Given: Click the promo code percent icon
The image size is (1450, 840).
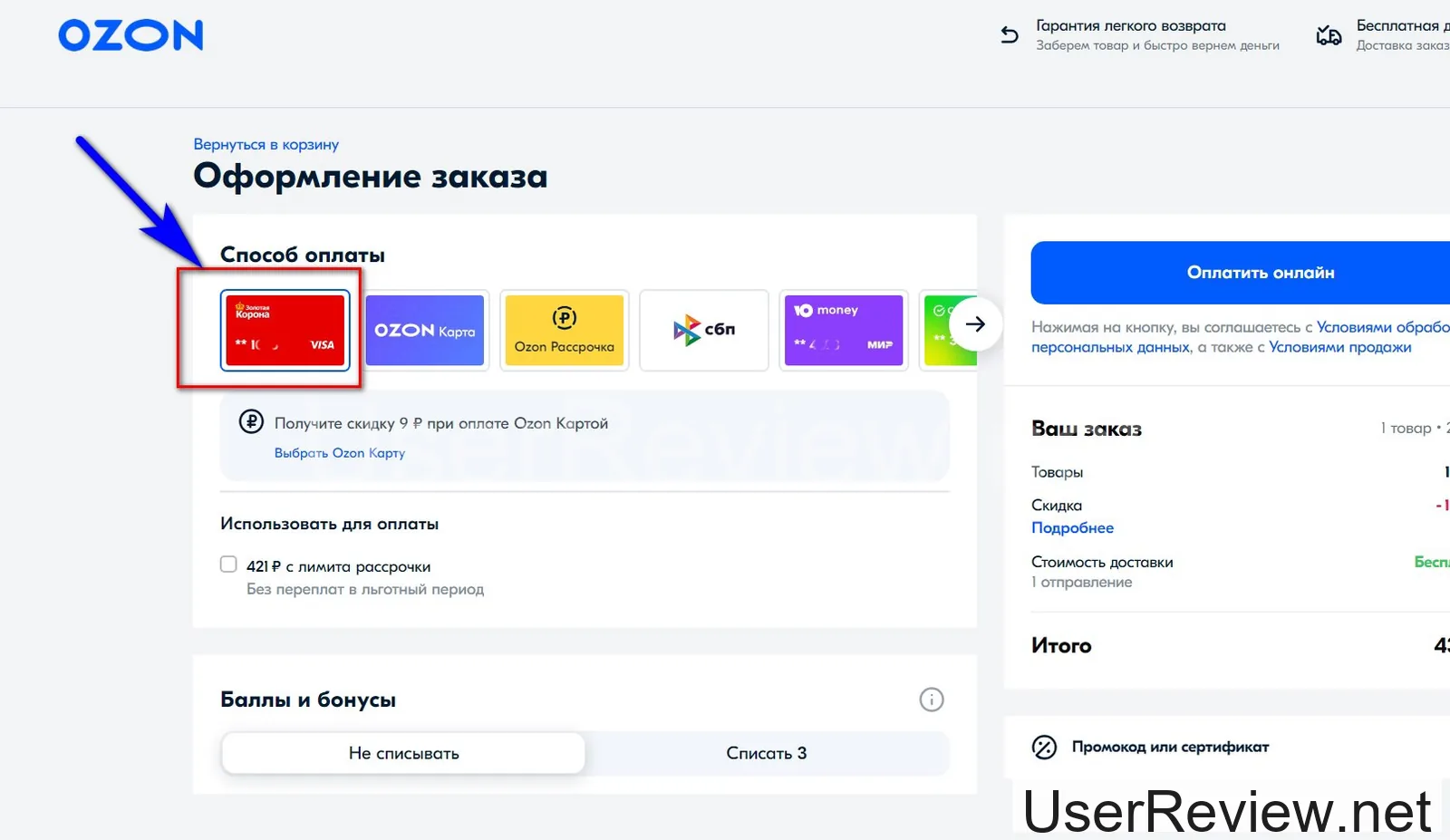Looking at the screenshot, I should (x=1044, y=748).
